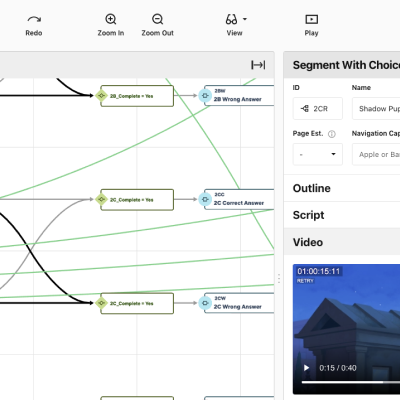Click the Play toolbar icon
This screenshot has height=400, width=400.
pyautogui.click(x=311, y=19)
